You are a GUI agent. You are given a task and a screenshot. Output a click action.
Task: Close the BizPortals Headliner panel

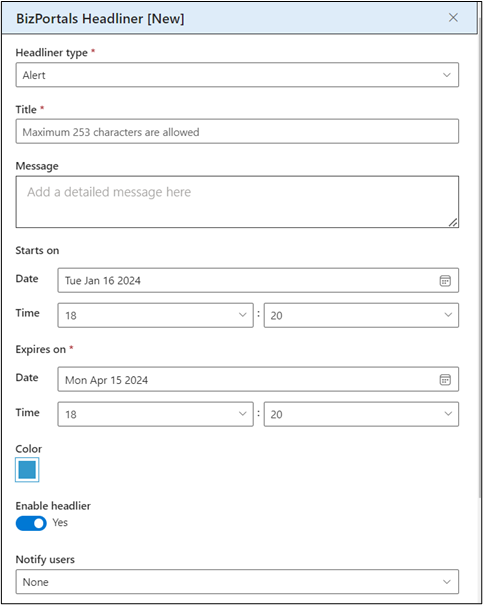tap(453, 18)
